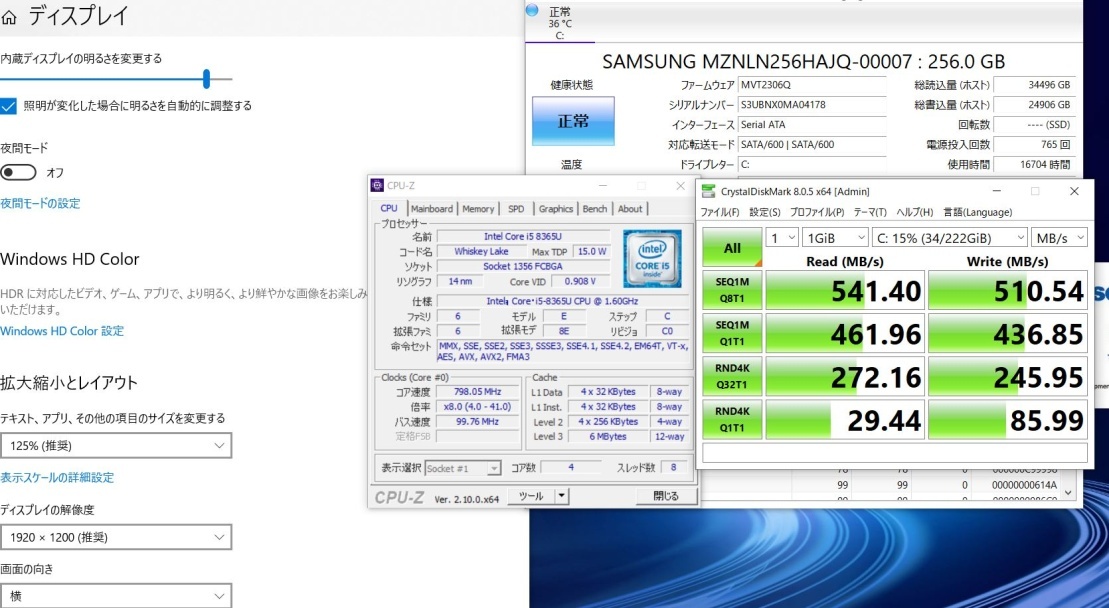This screenshot has width=1109, height=608.
Task: Start the RND4K Q32T1 benchmark test
Action: tap(732, 376)
